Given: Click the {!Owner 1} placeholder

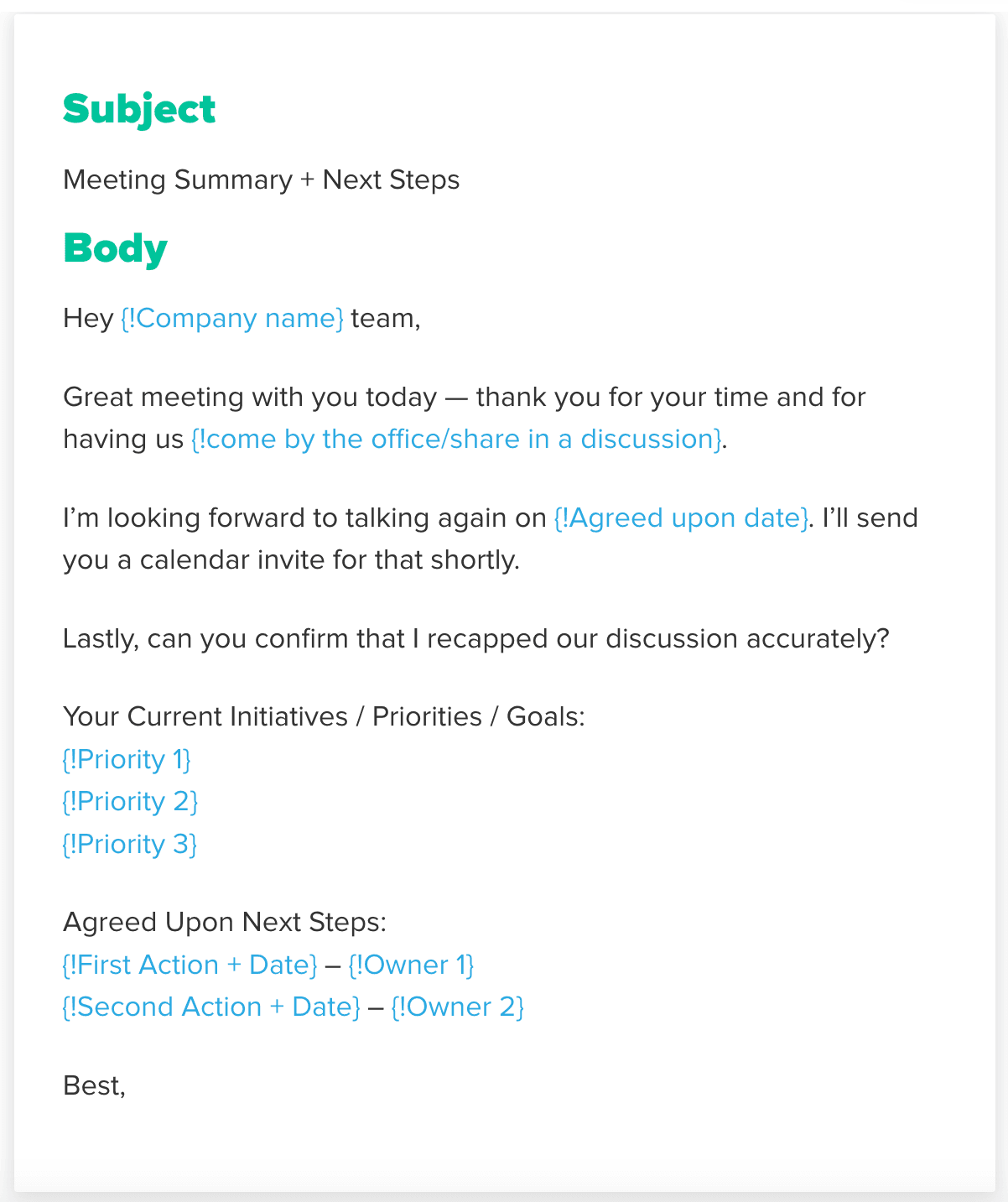Looking at the screenshot, I should pyautogui.click(x=411, y=965).
